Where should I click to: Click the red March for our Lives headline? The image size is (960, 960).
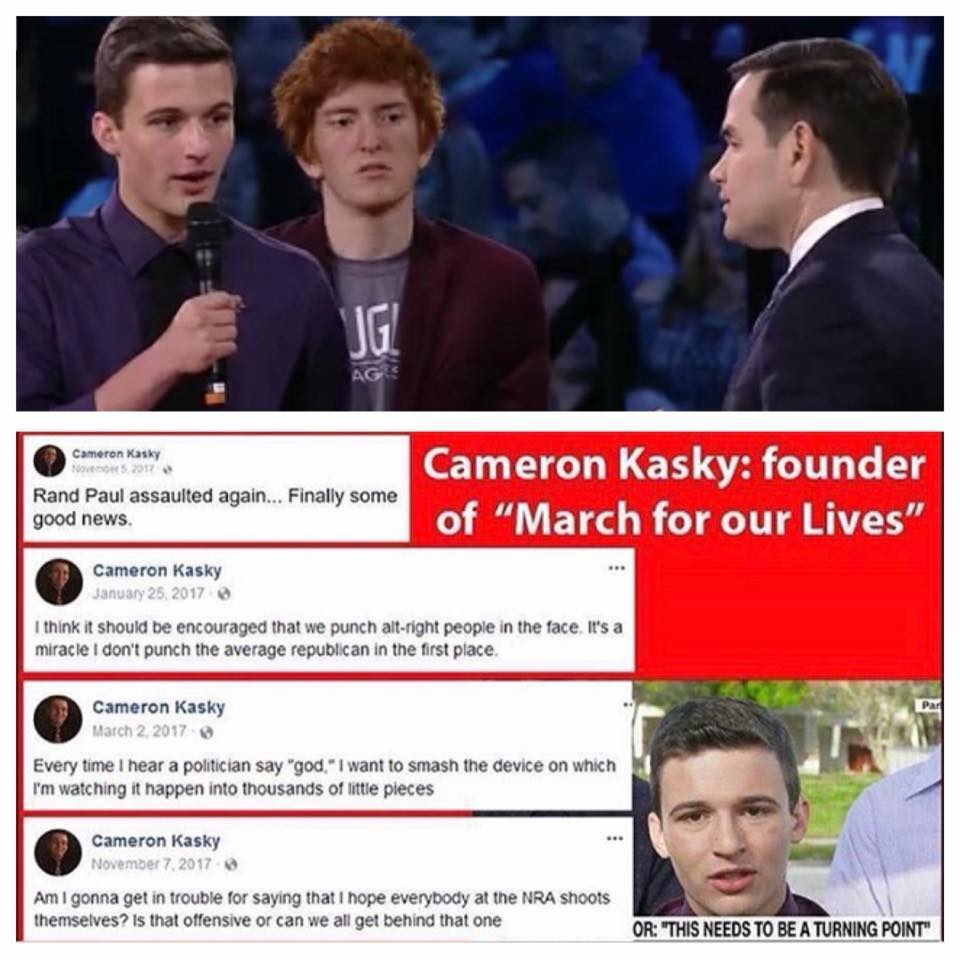[673, 492]
